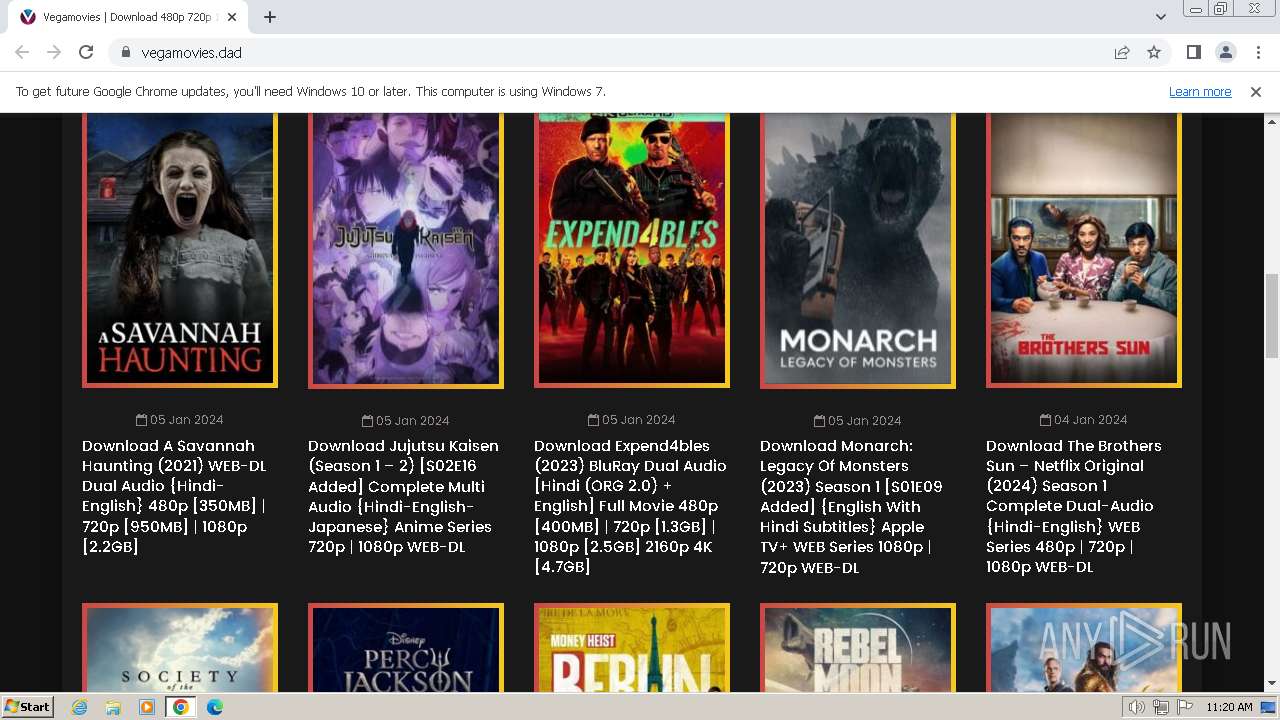Click the 05 Jan 2024 date under Jujutsu Kaisen
1280x720 pixels.
[406, 420]
